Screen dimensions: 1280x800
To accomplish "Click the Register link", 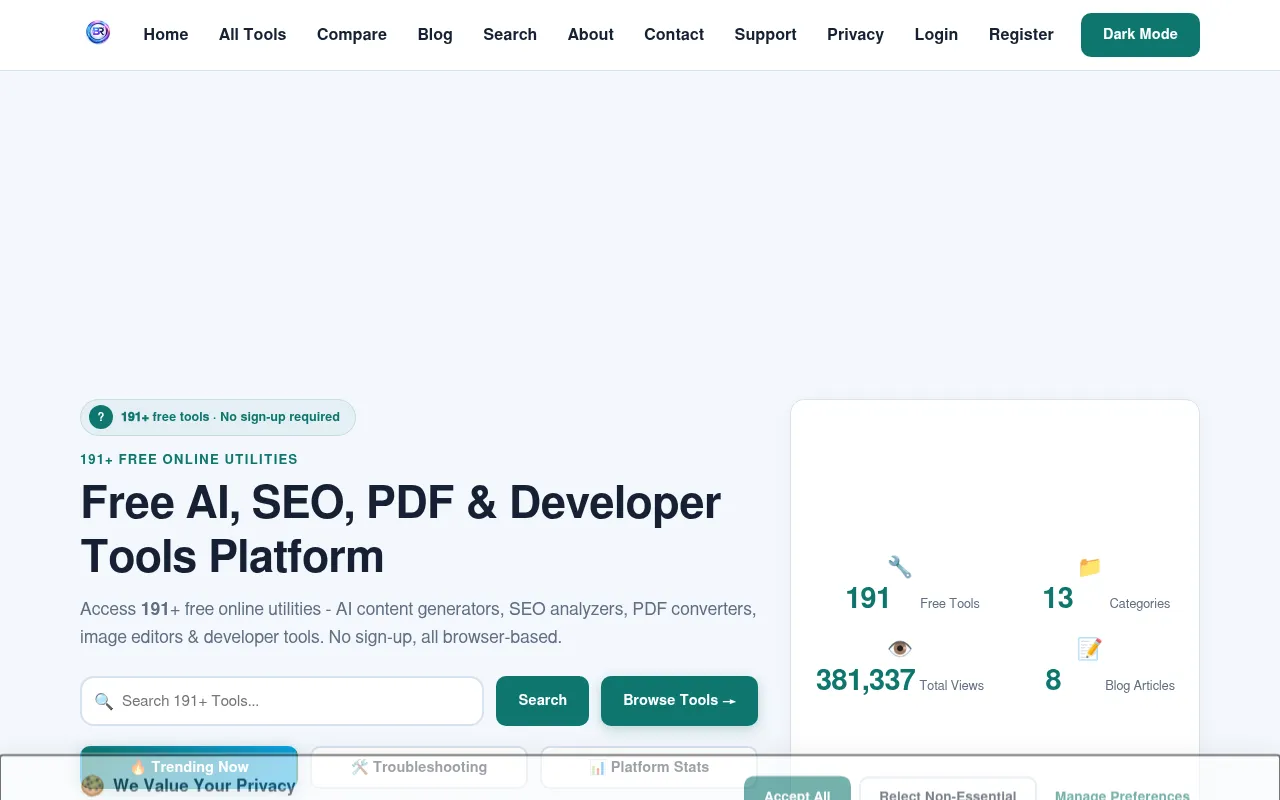I will pos(1021,34).
